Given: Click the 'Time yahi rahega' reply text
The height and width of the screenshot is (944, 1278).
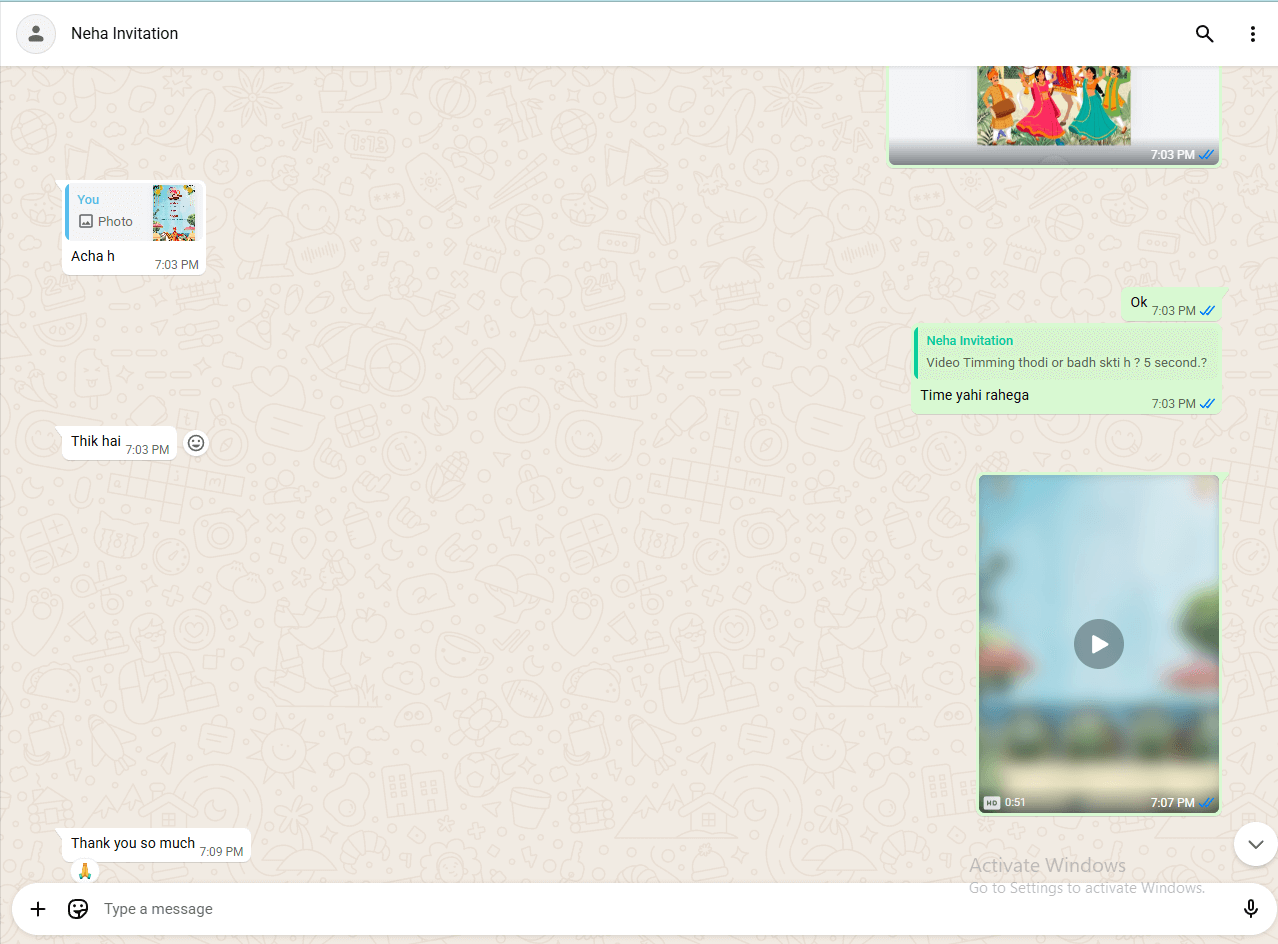Looking at the screenshot, I should coord(974,395).
